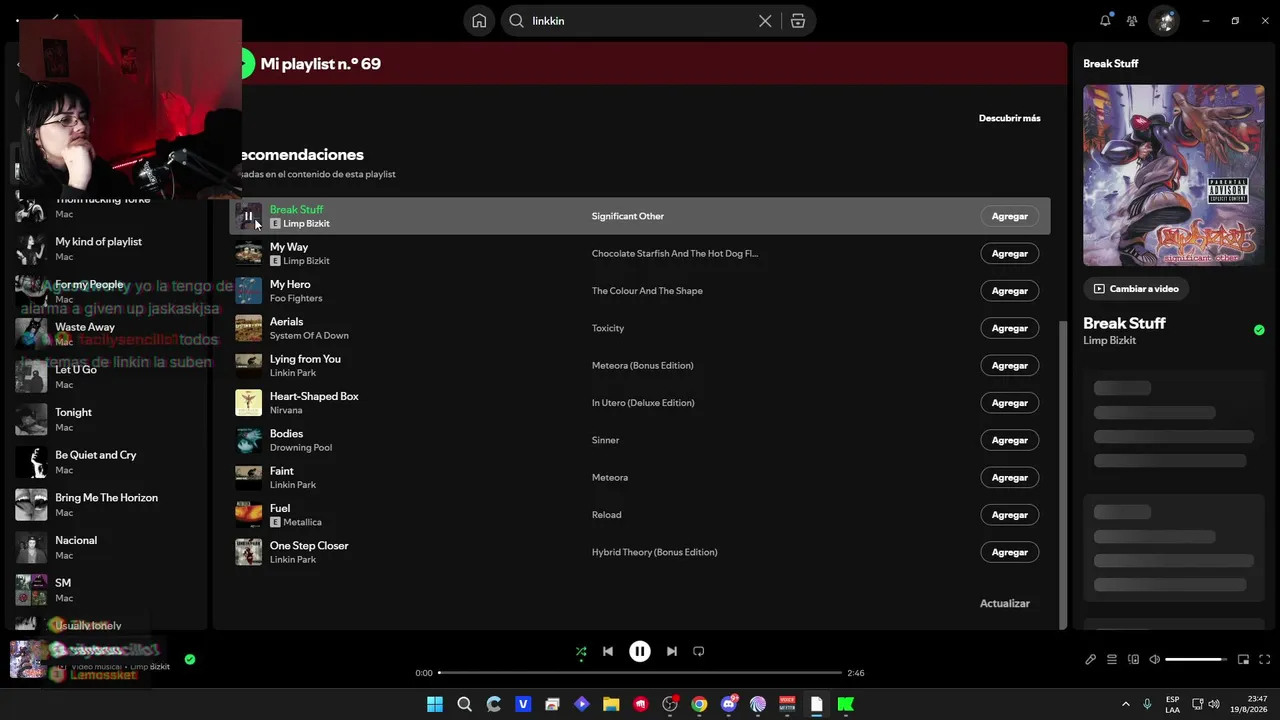Image resolution: width=1280 pixels, height=720 pixels.
Task: Click the recommendations list scrollbar
Action: coord(1062,474)
